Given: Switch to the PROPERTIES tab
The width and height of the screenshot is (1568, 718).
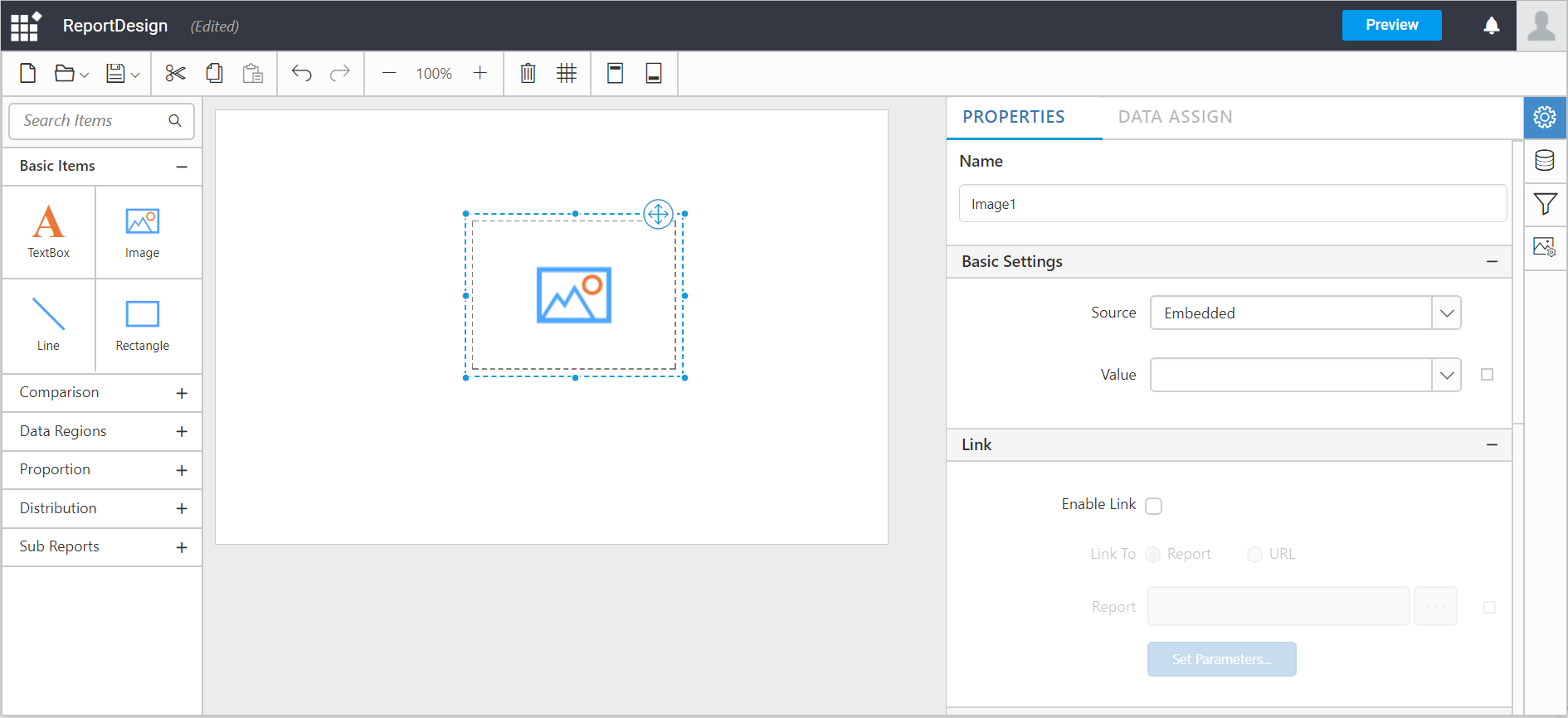Looking at the screenshot, I should [1013, 117].
